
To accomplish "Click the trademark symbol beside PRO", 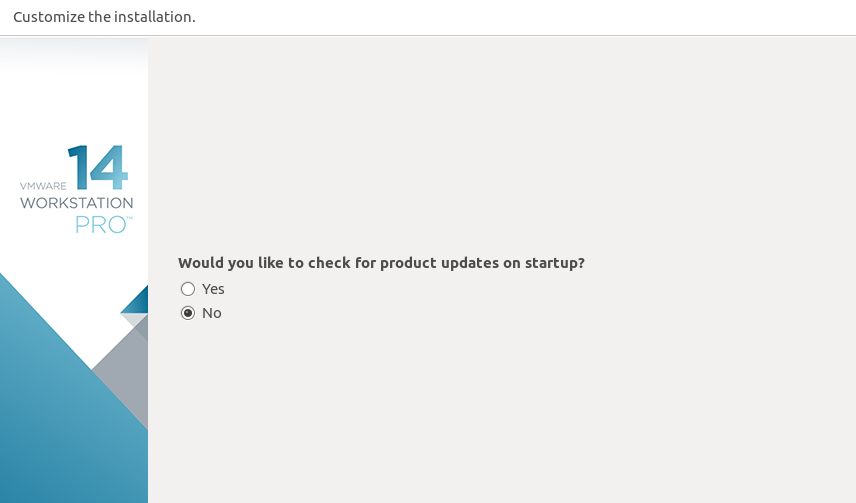I will pyautogui.click(x=130, y=218).
